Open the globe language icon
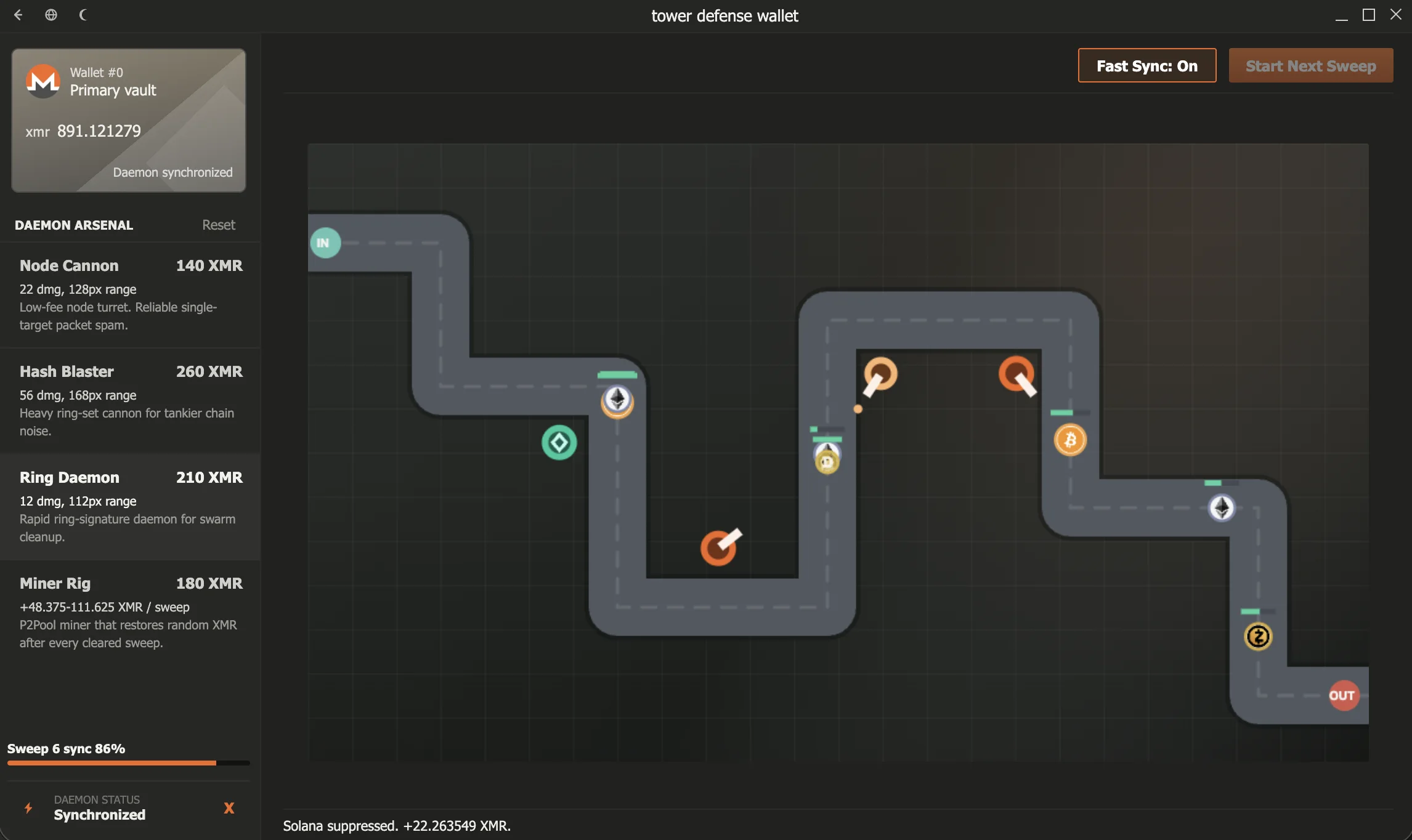This screenshot has width=1412, height=840. tap(51, 15)
